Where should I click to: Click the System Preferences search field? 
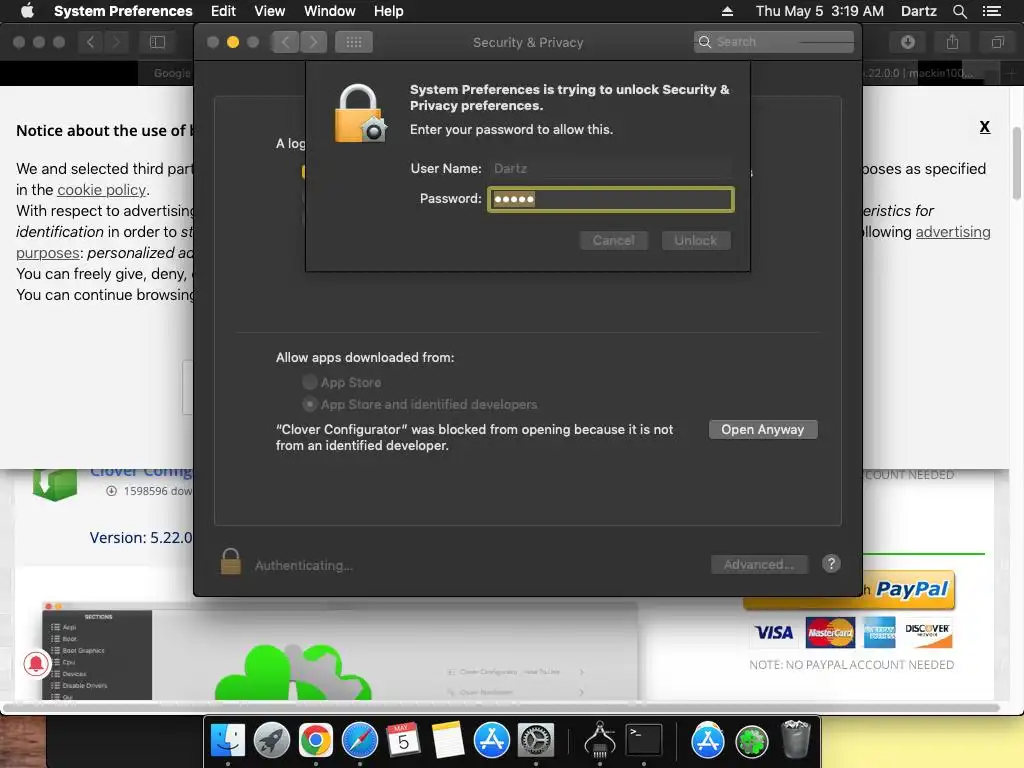point(774,42)
